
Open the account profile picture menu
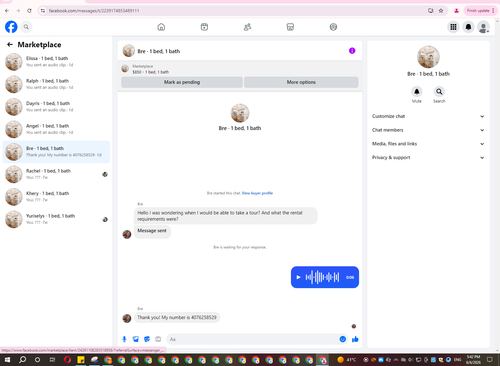coord(483,27)
